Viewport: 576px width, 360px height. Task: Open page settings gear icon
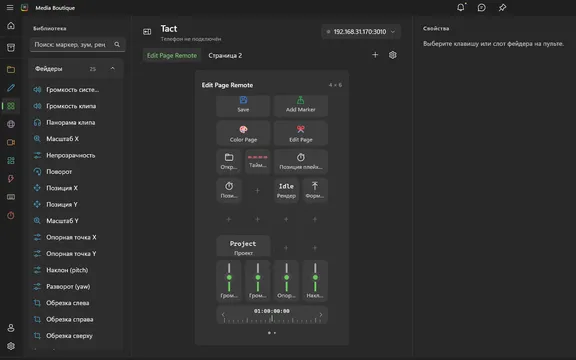(393, 55)
